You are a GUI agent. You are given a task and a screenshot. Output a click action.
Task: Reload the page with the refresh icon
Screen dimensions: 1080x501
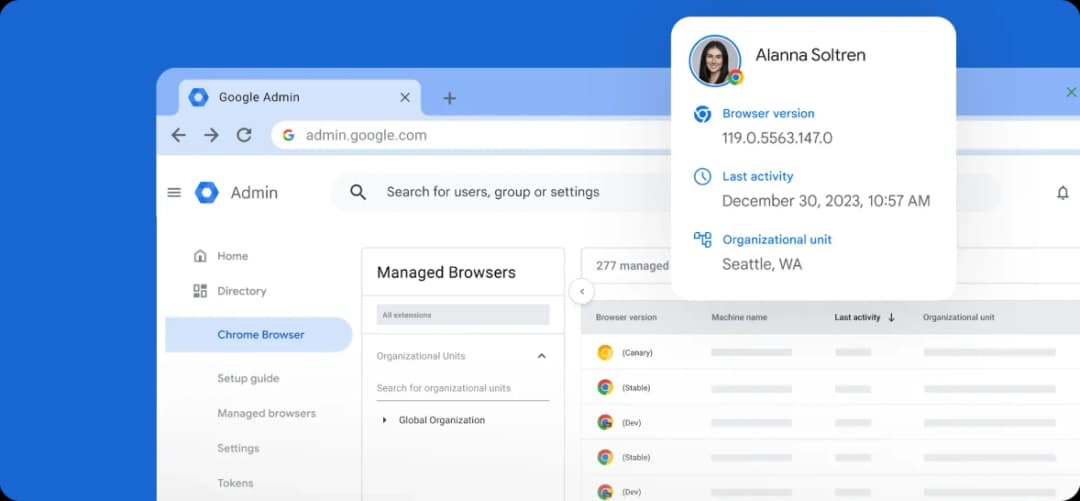coord(243,135)
